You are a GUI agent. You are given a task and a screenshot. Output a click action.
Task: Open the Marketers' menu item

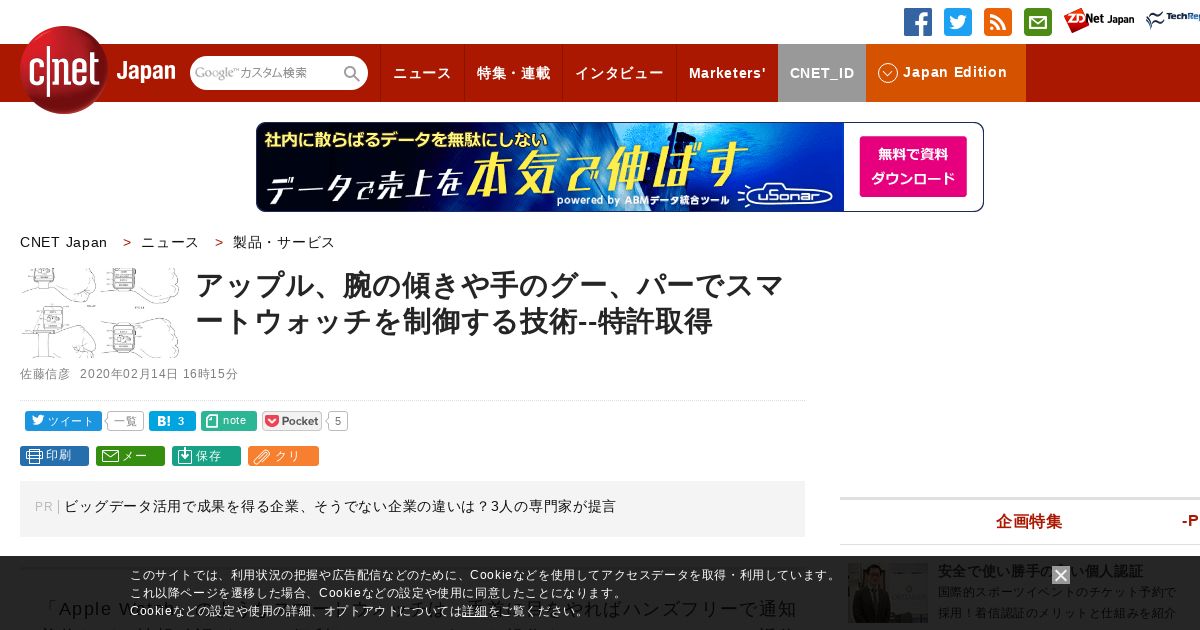(x=727, y=73)
